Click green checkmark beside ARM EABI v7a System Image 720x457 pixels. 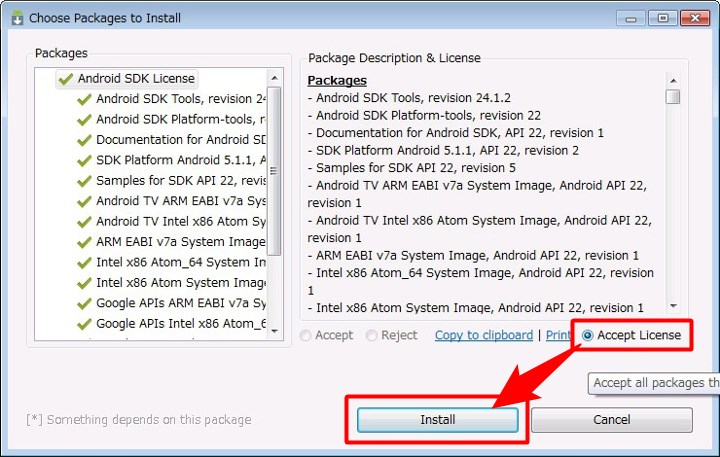[84, 243]
